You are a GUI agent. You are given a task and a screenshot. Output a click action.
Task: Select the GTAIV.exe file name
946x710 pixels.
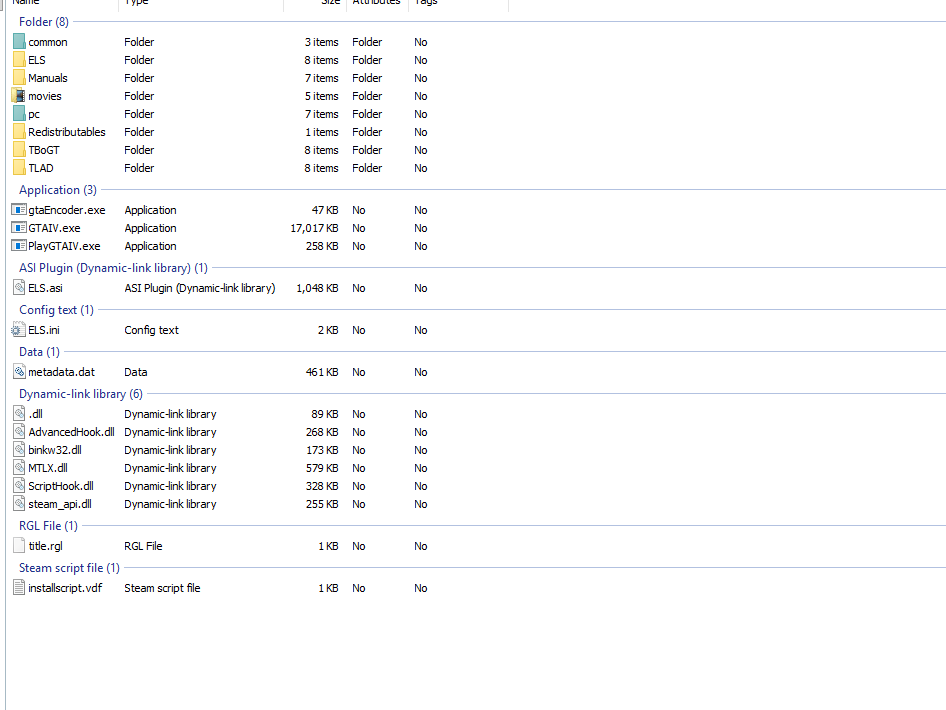point(54,228)
